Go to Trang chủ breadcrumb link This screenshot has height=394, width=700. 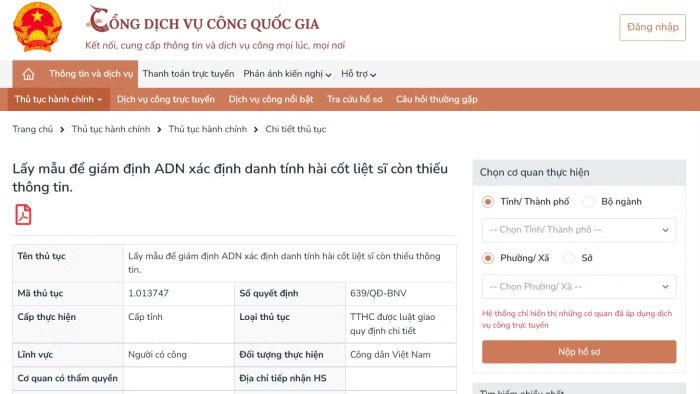(x=33, y=129)
